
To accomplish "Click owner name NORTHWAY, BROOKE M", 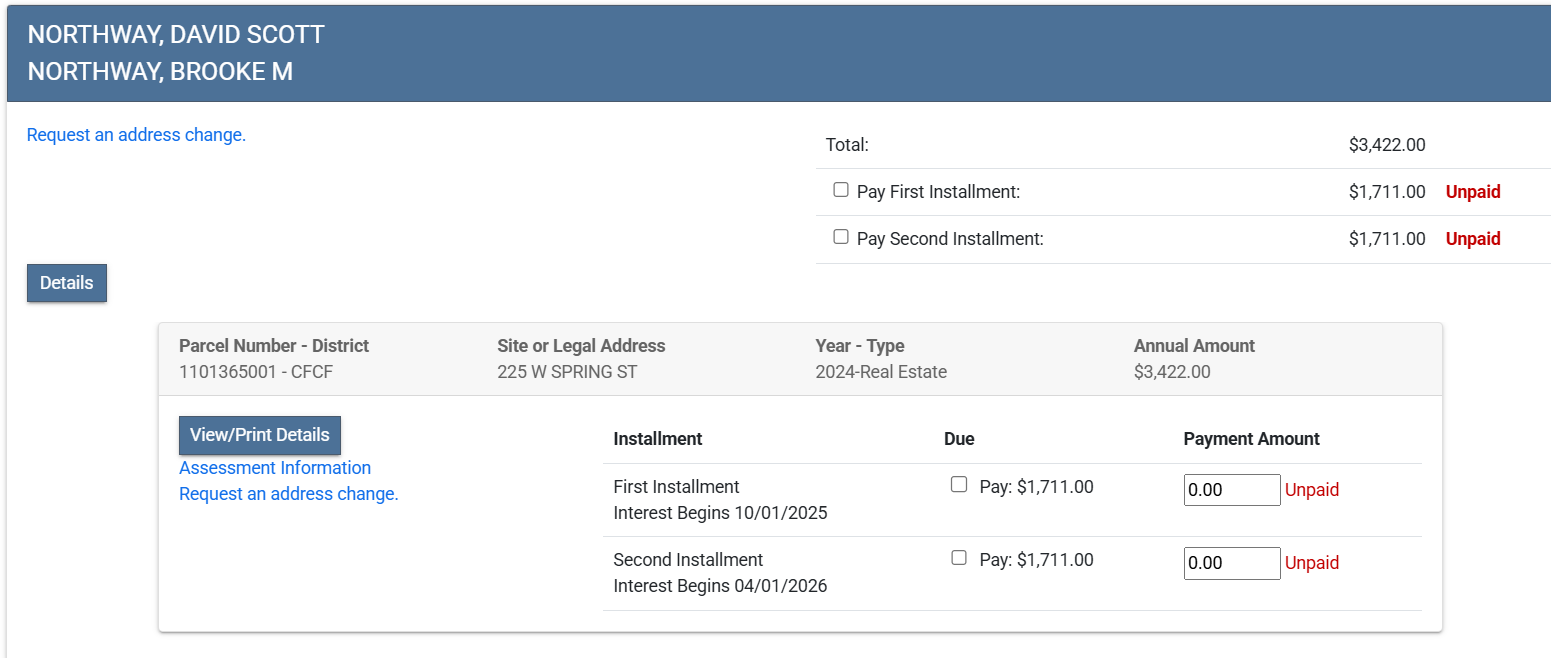I will 160,72.
